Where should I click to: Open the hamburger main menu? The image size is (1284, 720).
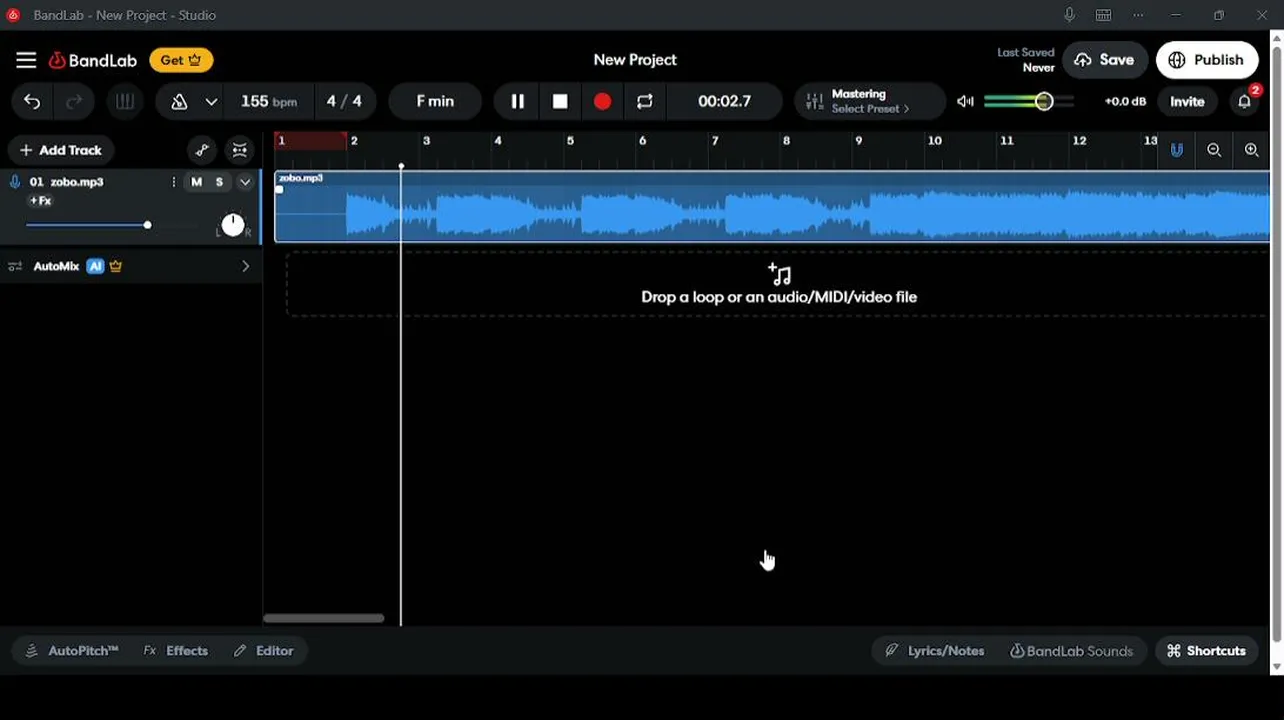tap(26, 60)
